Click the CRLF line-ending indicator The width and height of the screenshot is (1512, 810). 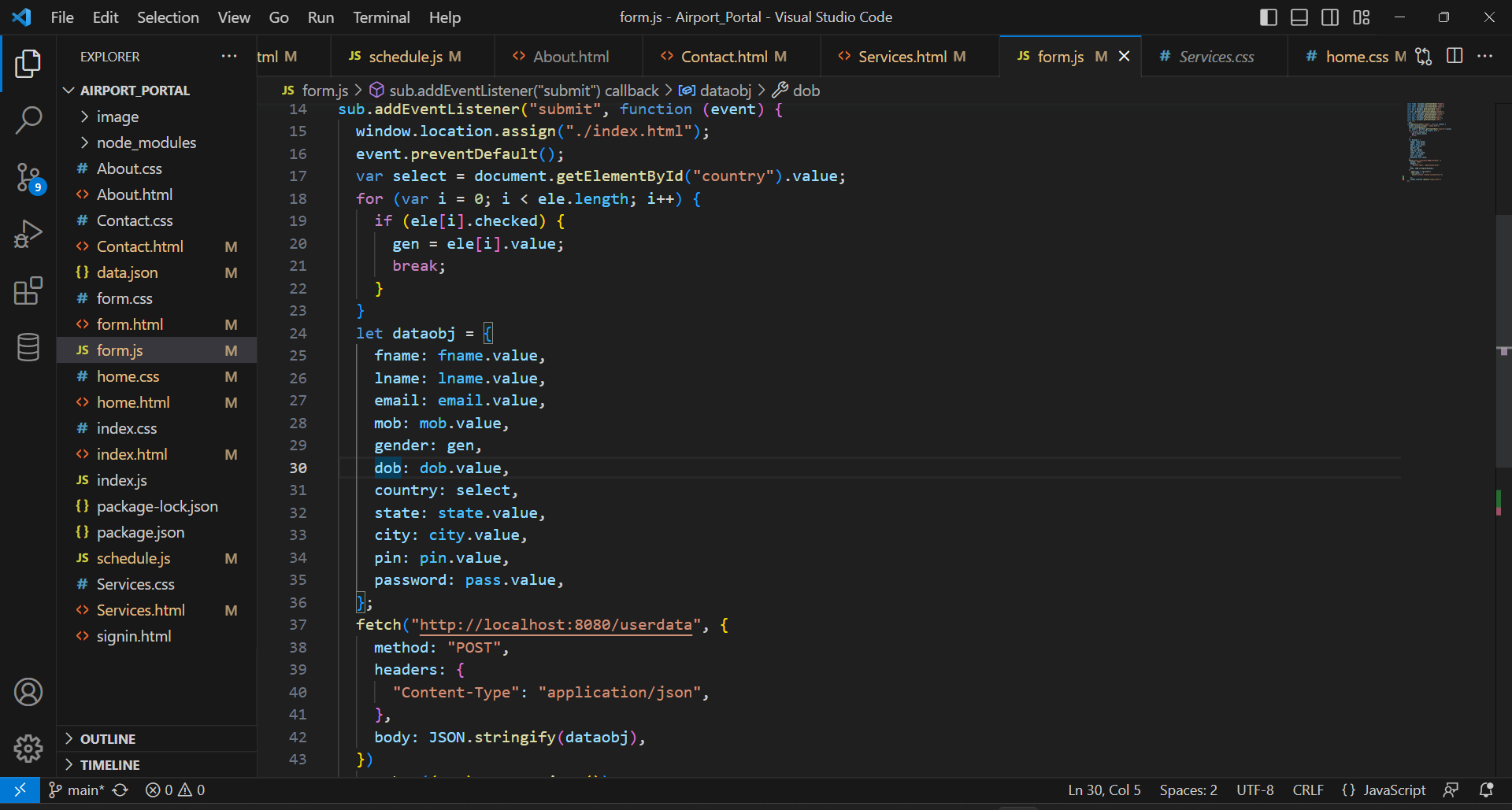pyautogui.click(x=1307, y=790)
